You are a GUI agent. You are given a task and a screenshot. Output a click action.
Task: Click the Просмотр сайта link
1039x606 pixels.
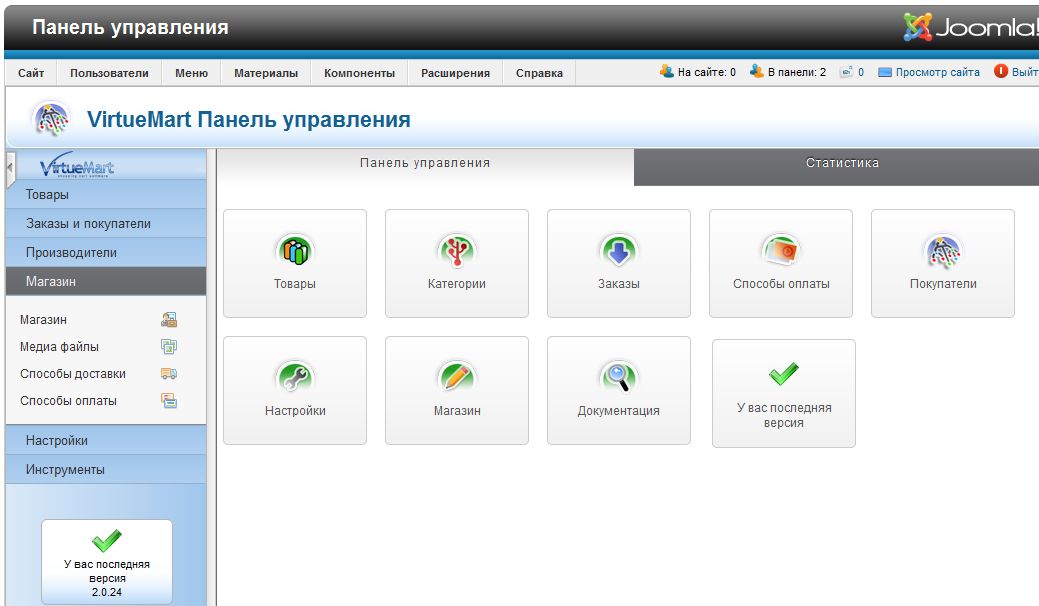(936, 73)
